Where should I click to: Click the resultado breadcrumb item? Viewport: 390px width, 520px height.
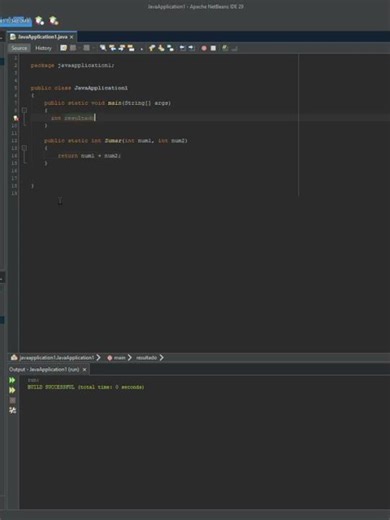pos(146,358)
